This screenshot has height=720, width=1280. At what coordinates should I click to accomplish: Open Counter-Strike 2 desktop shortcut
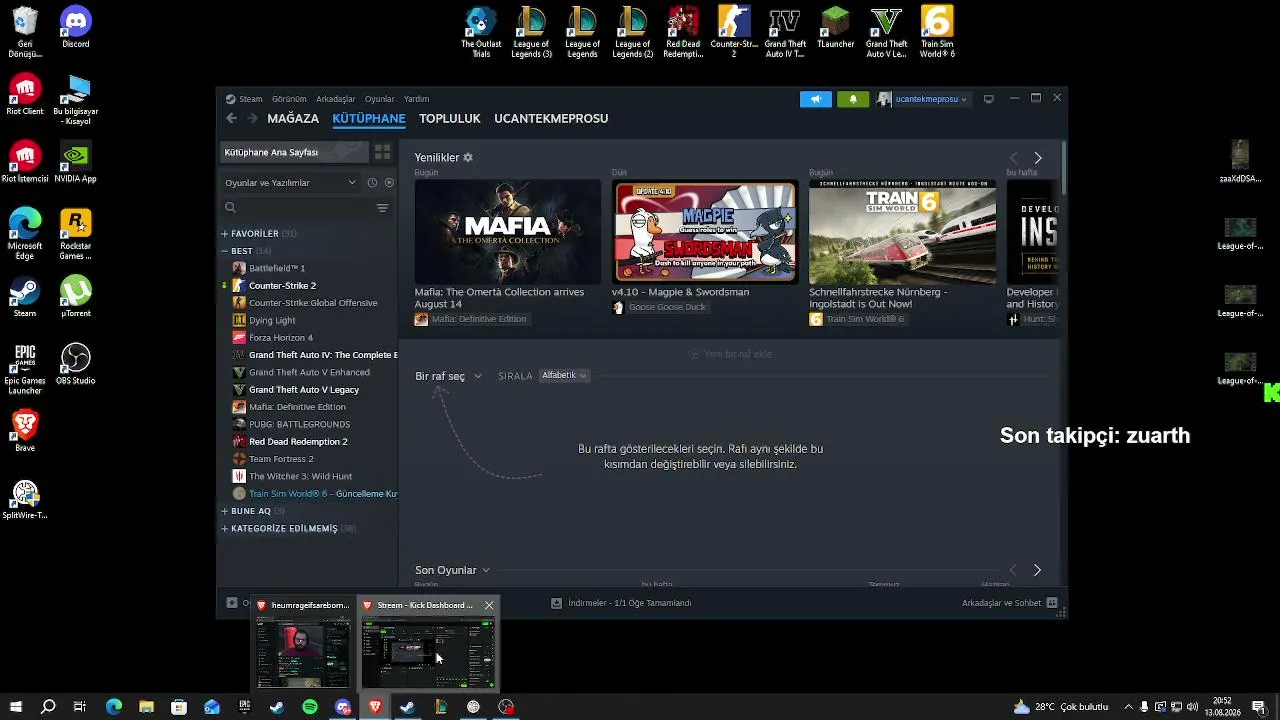734,32
